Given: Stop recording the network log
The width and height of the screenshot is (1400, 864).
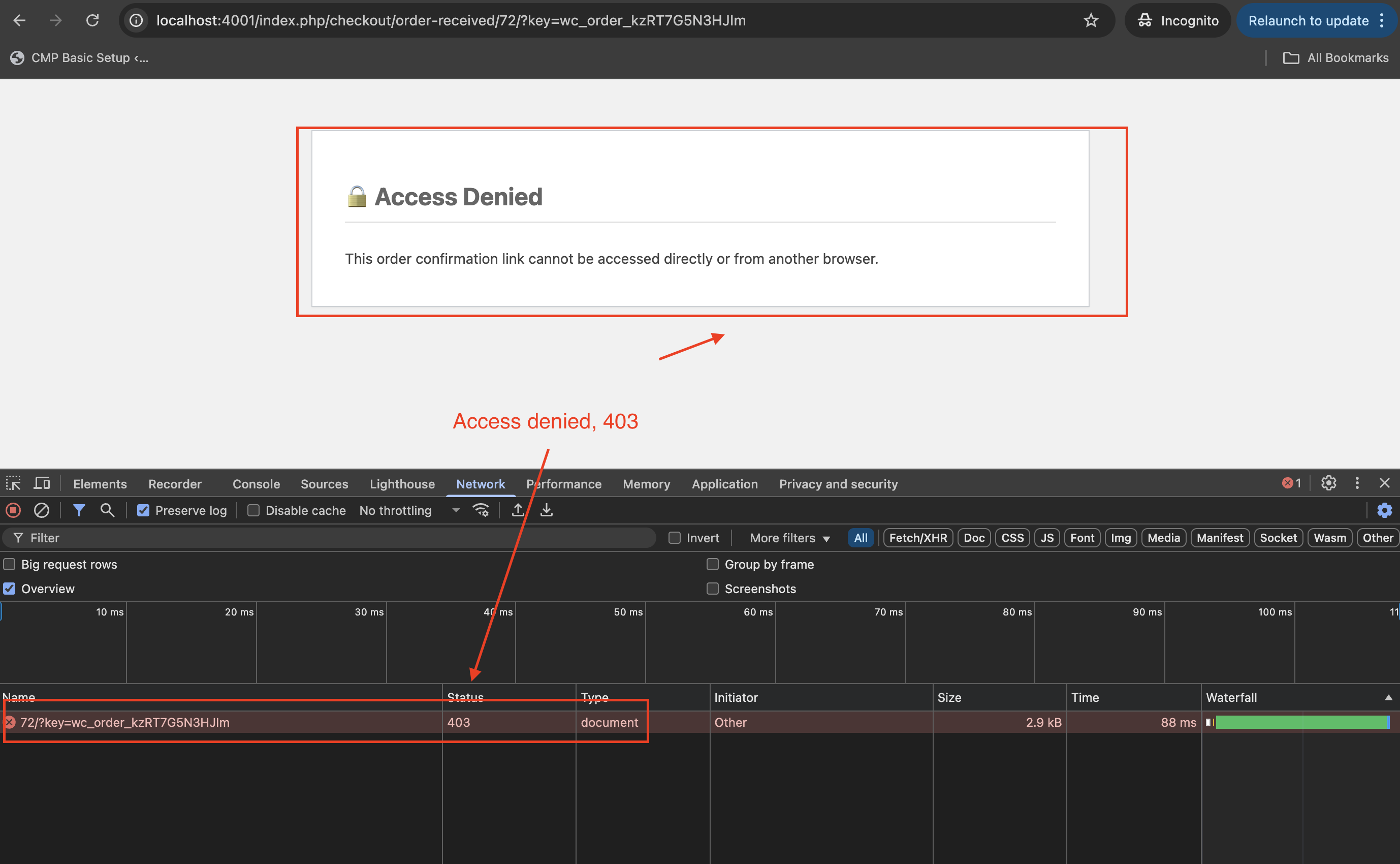Looking at the screenshot, I should click(13, 510).
